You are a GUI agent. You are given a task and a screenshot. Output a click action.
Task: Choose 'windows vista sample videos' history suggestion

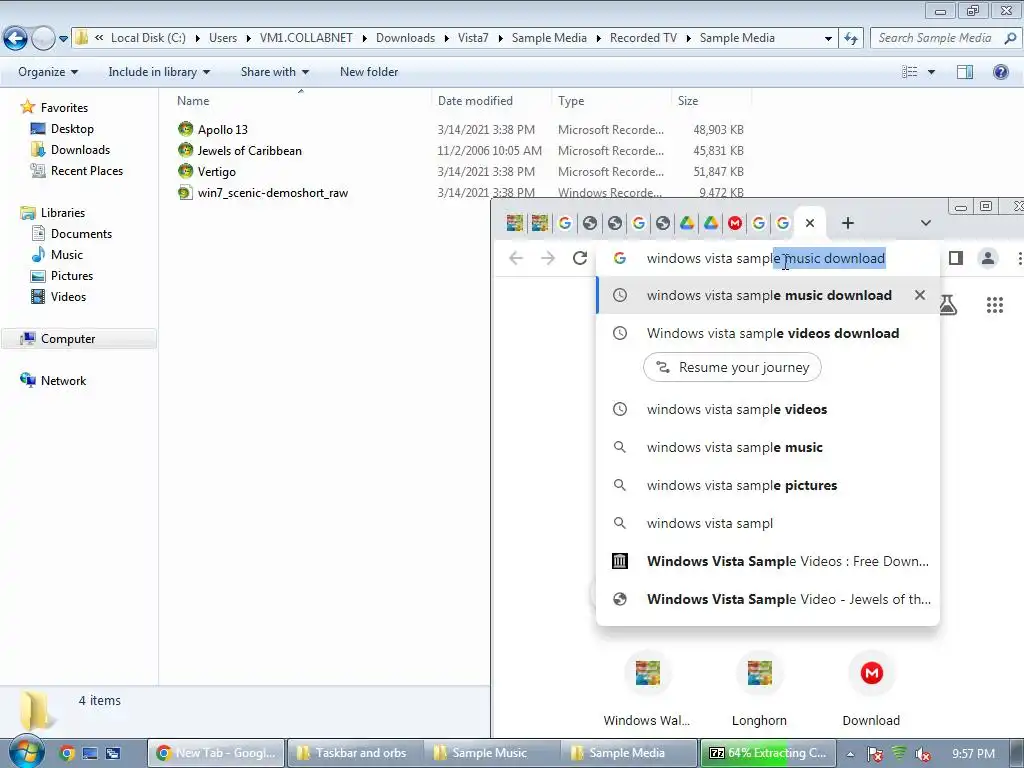tap(768, 409)
